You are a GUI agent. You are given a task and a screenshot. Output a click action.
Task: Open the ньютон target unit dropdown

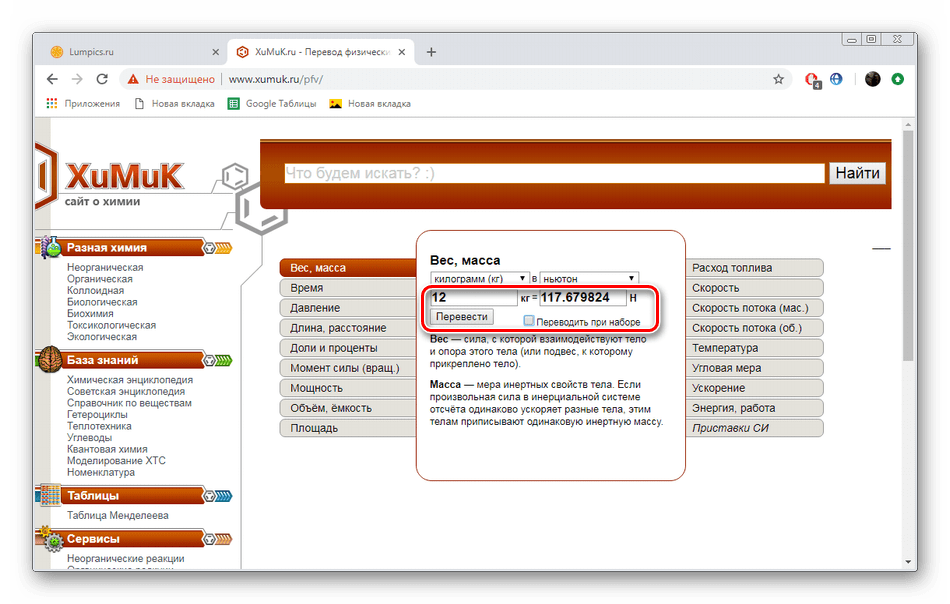tap(589, 278)
